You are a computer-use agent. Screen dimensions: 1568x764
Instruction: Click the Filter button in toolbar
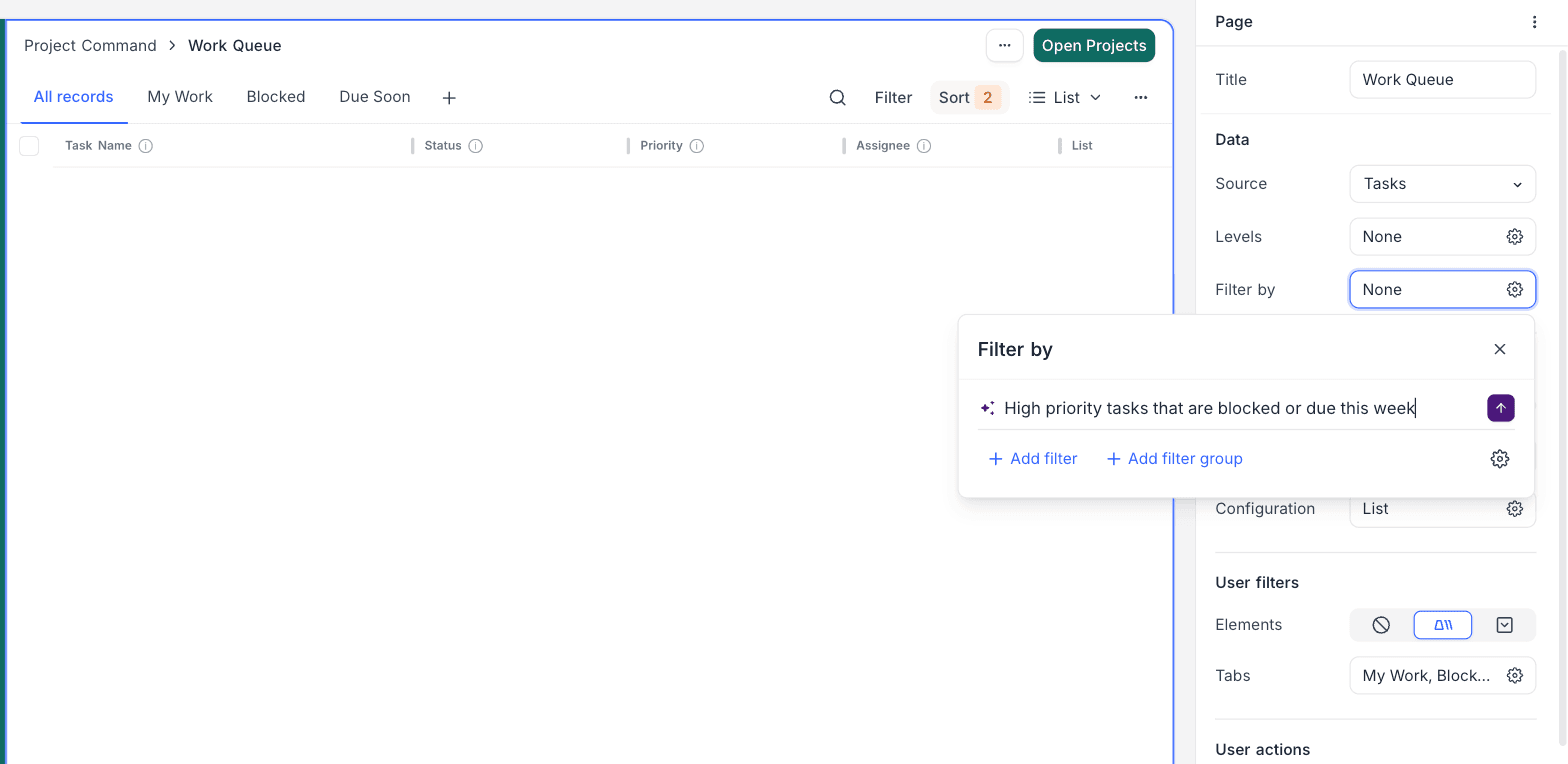click(x=893, y=97)
